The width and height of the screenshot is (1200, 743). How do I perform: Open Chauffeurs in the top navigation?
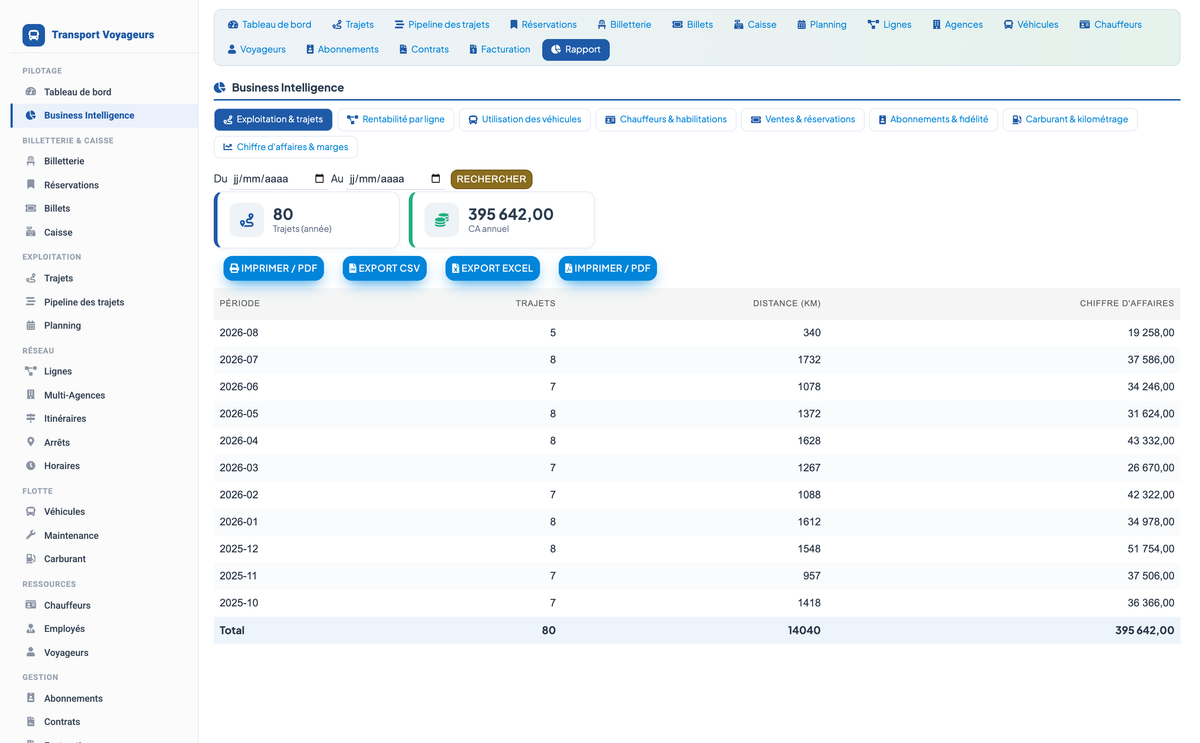point(1110,24)
